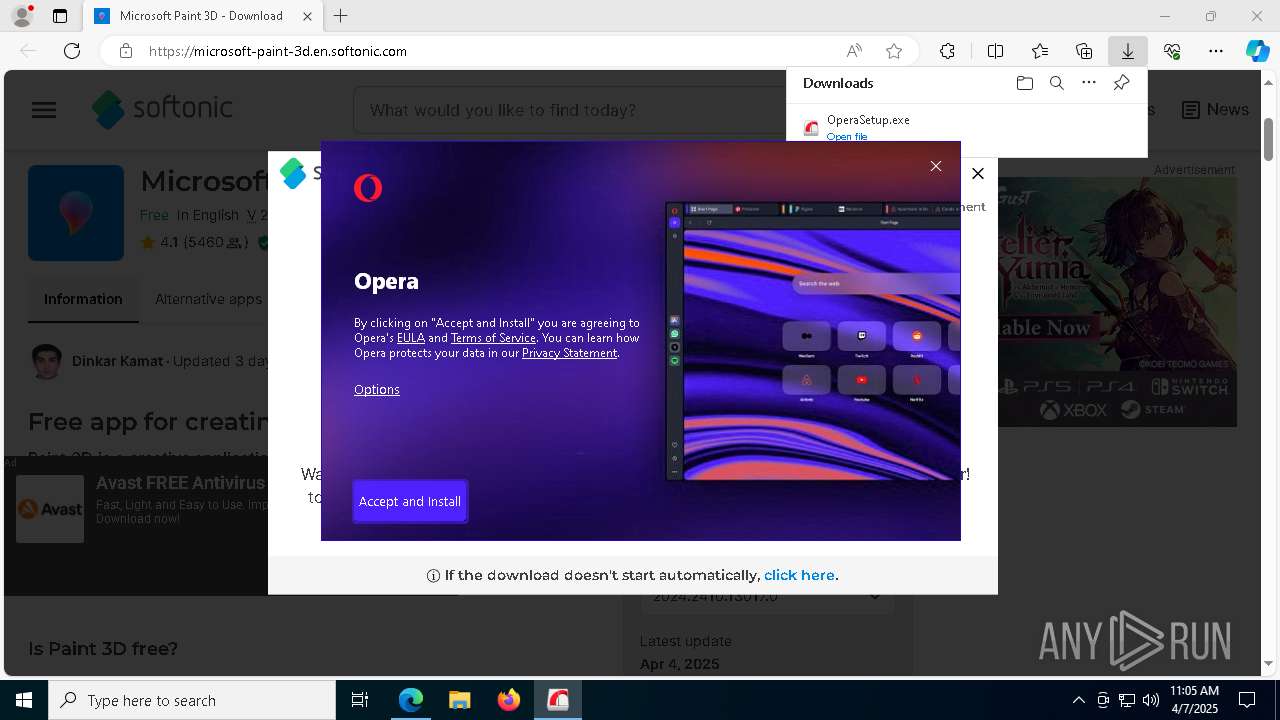Open the notification center icon
The height and width of the screenshot is (720, 1280).
pyautogui.click(x=1247, y=700)
